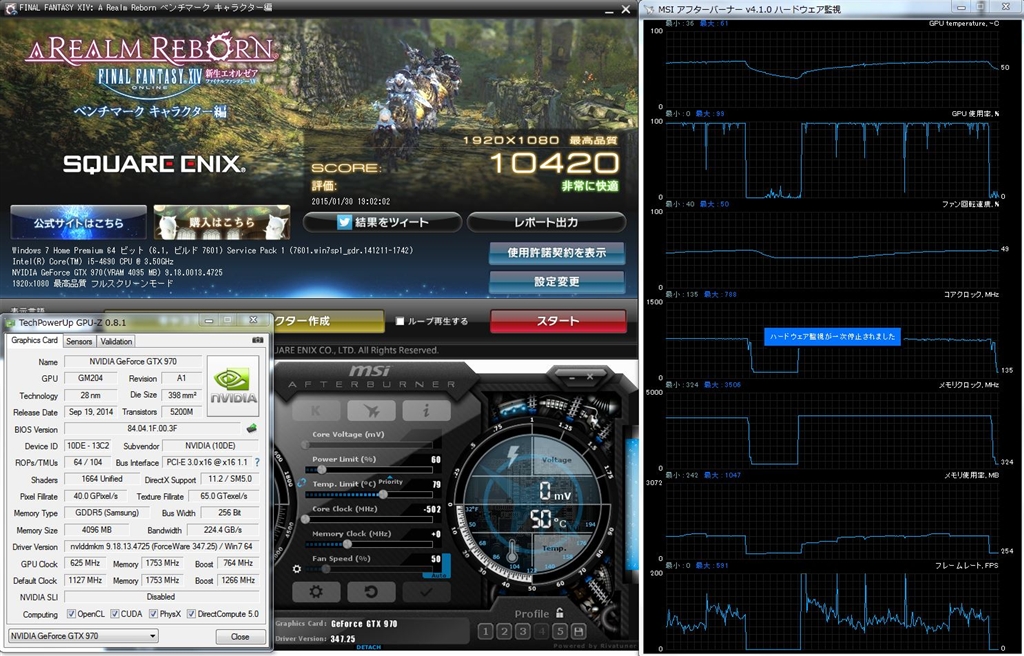Click the small gear next to Fan Speed
This screenshot has height=656, width=1024.
click(x=297, y=569)
